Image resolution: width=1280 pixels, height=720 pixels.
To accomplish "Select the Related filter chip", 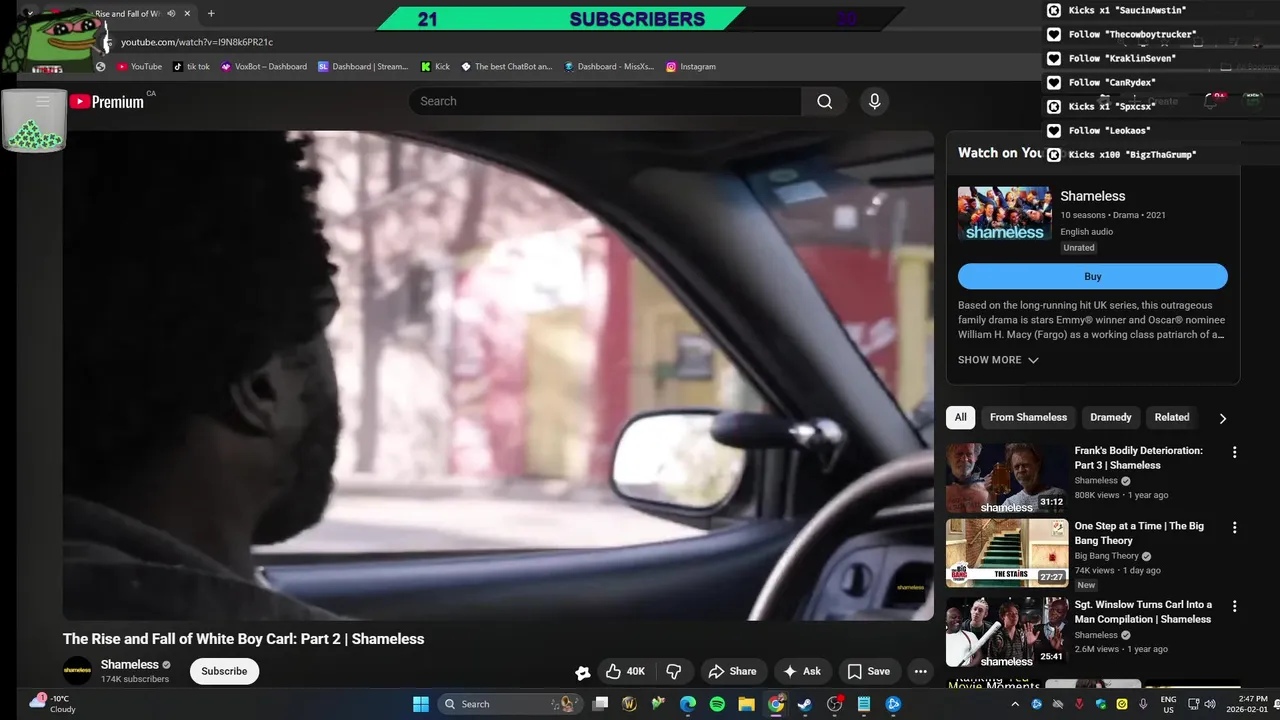I will point(1172,417).
